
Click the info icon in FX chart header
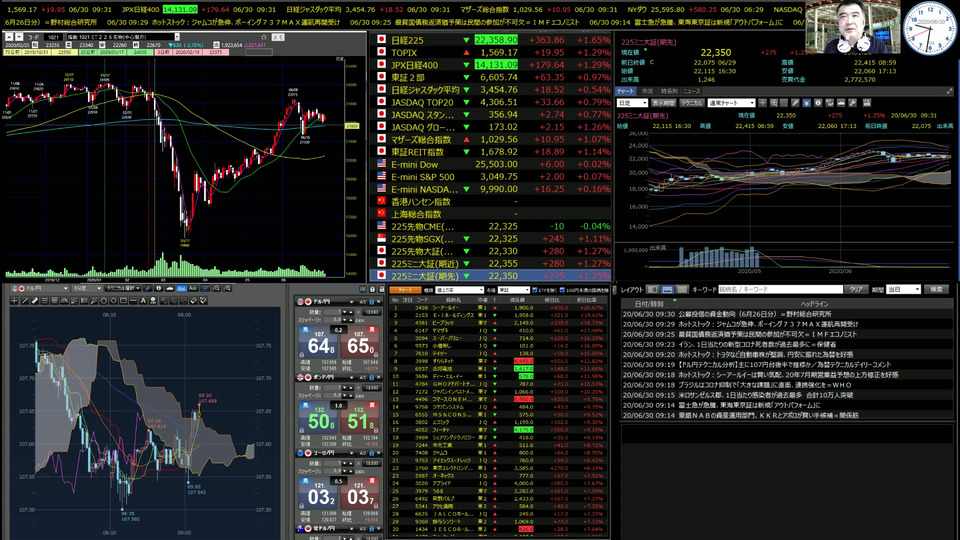pyautogui.click(x=159, y=288)
